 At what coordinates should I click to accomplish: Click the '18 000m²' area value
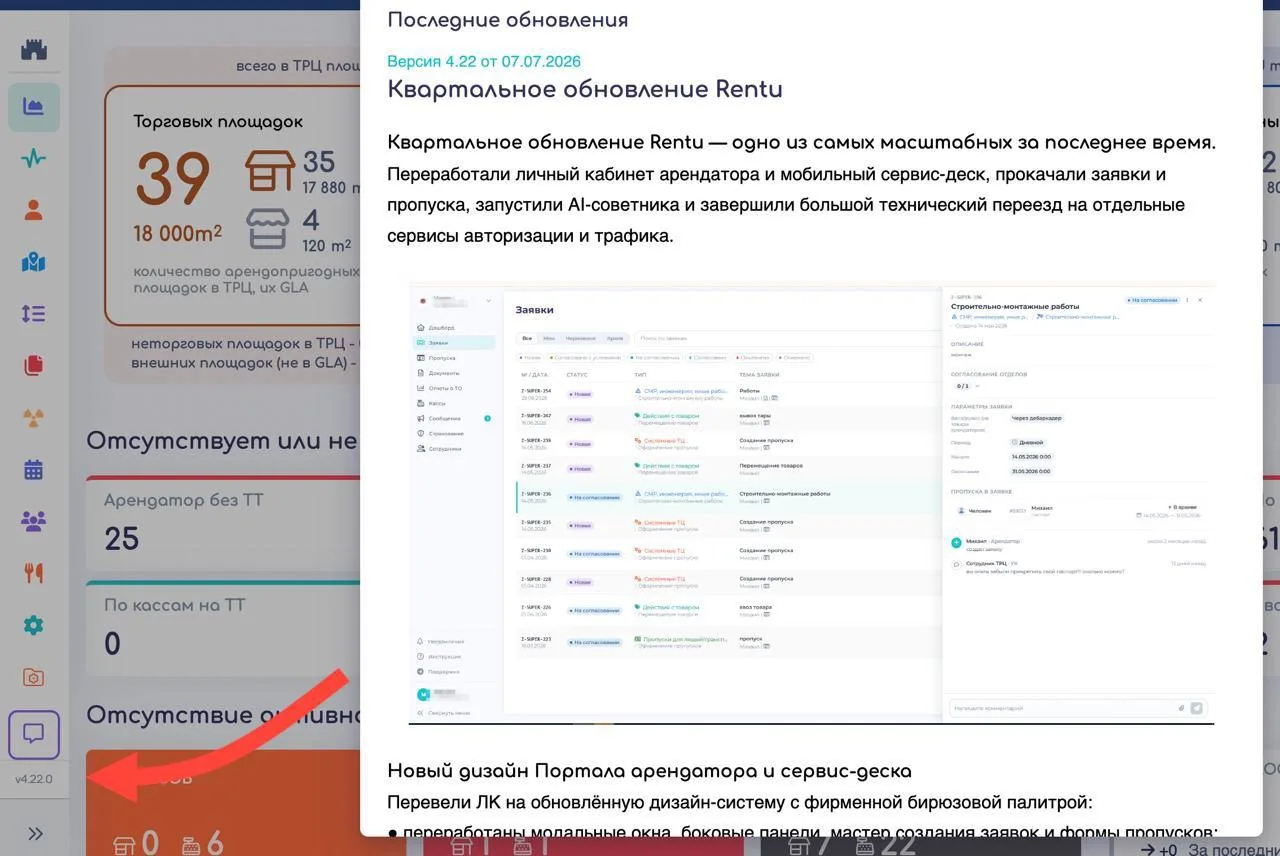coord(178,233)
